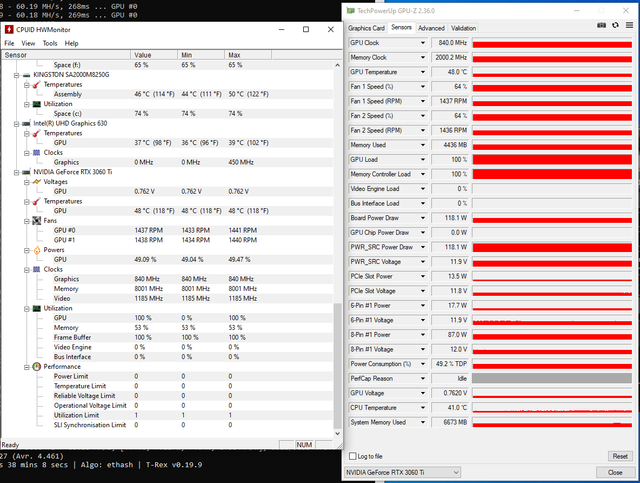This screenshot has height=483, width=640.
Task: Select the Sensors tab in GPU-Z
Action: point(401,27)
